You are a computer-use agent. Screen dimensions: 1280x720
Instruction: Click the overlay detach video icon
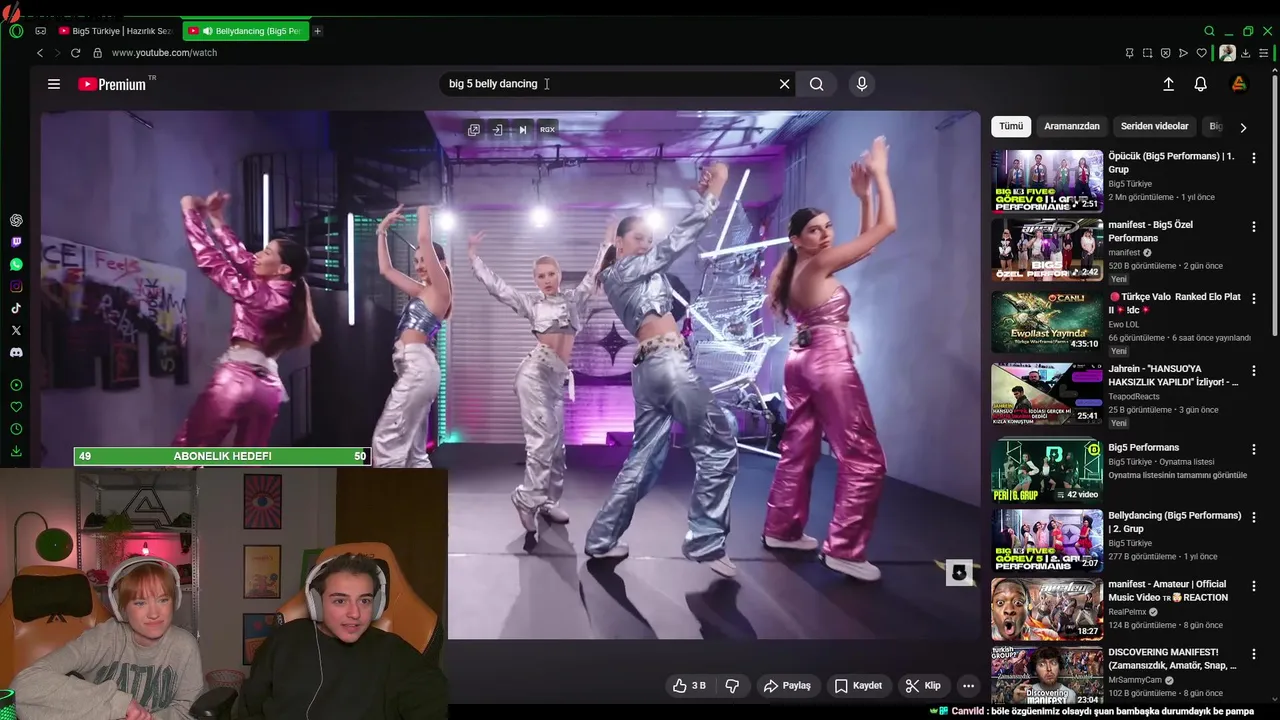pos(497,130)
